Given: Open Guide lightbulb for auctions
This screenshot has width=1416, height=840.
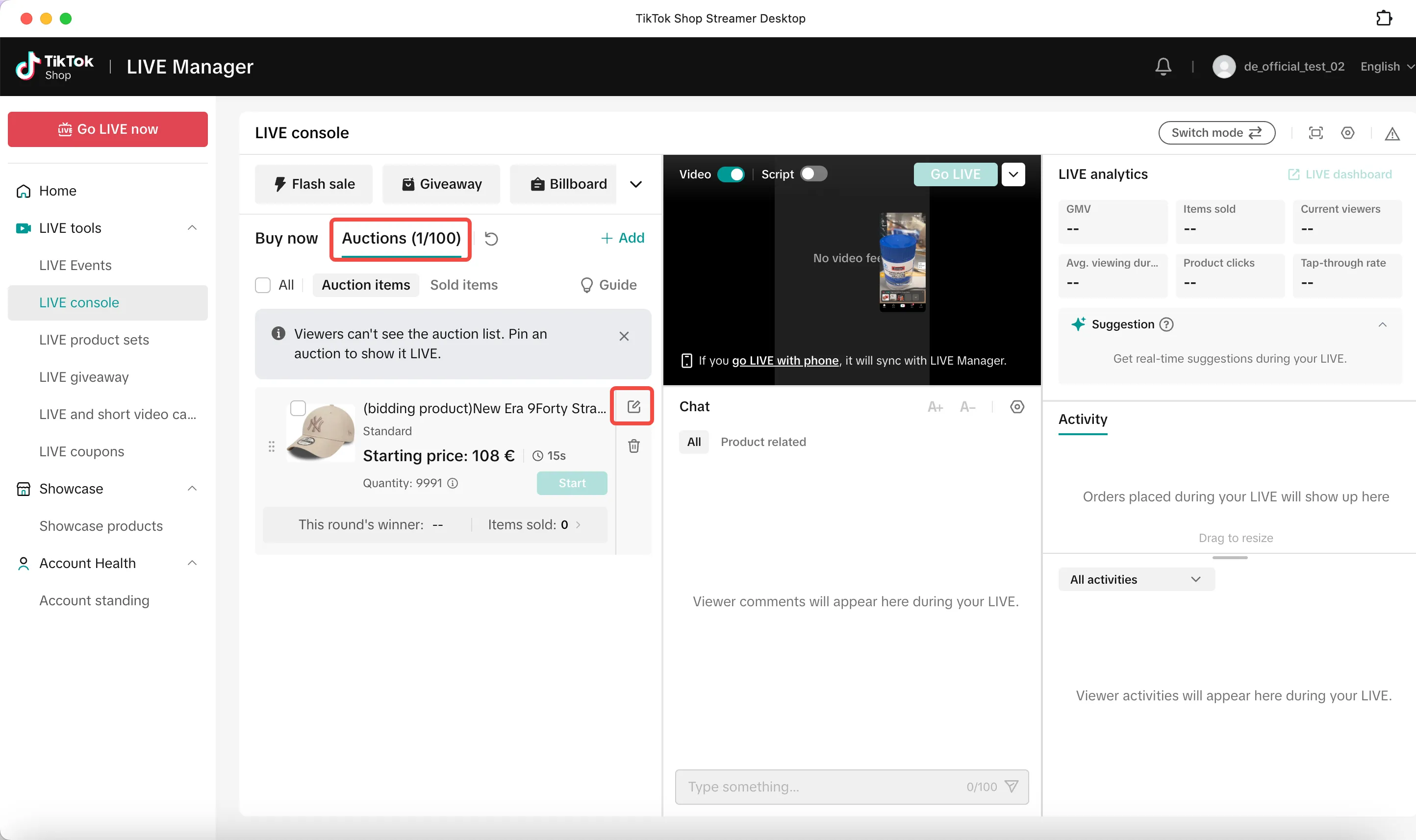Looking at the screenshot, I should (x=608, y=285).
